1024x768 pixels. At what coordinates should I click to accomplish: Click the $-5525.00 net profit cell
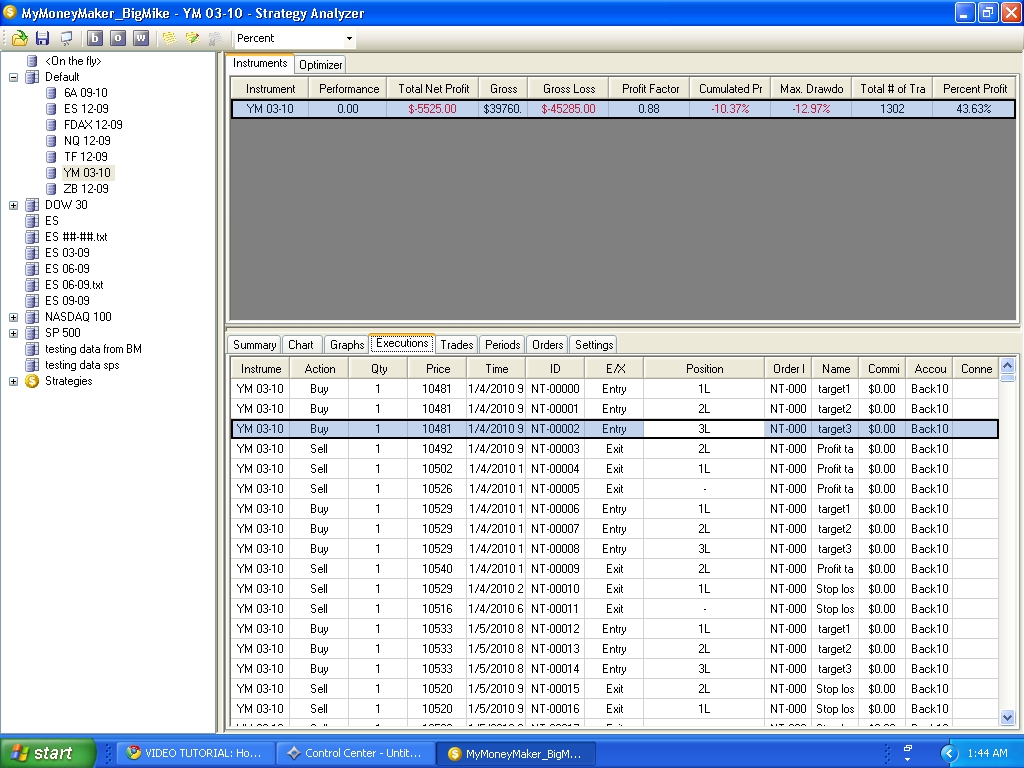tap(432, 109)
